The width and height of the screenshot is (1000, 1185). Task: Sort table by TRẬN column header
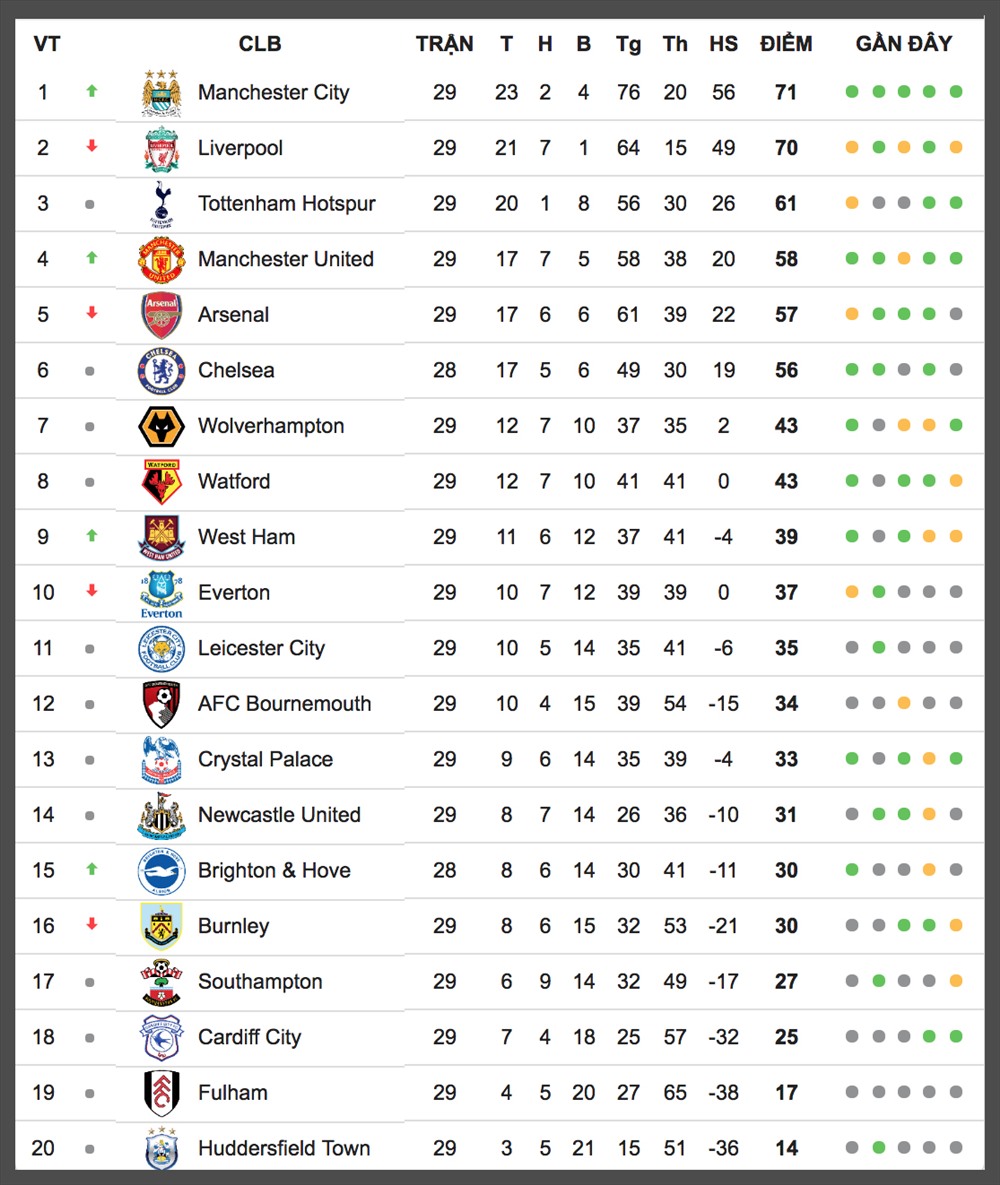pos(444,44)
